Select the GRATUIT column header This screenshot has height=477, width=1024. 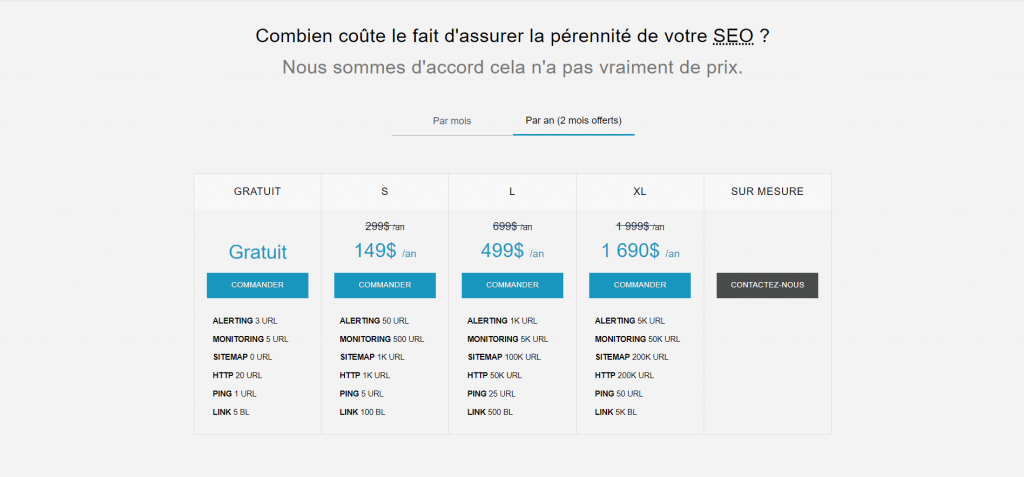tap(257, 191)
